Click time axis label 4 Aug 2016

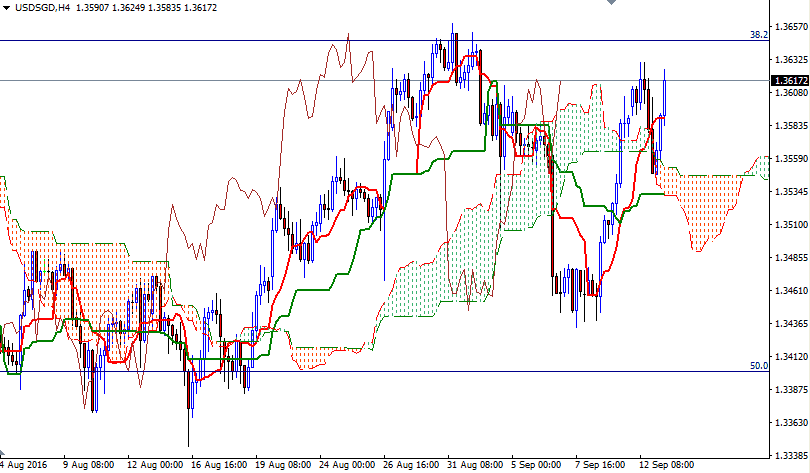click(24, 465)
